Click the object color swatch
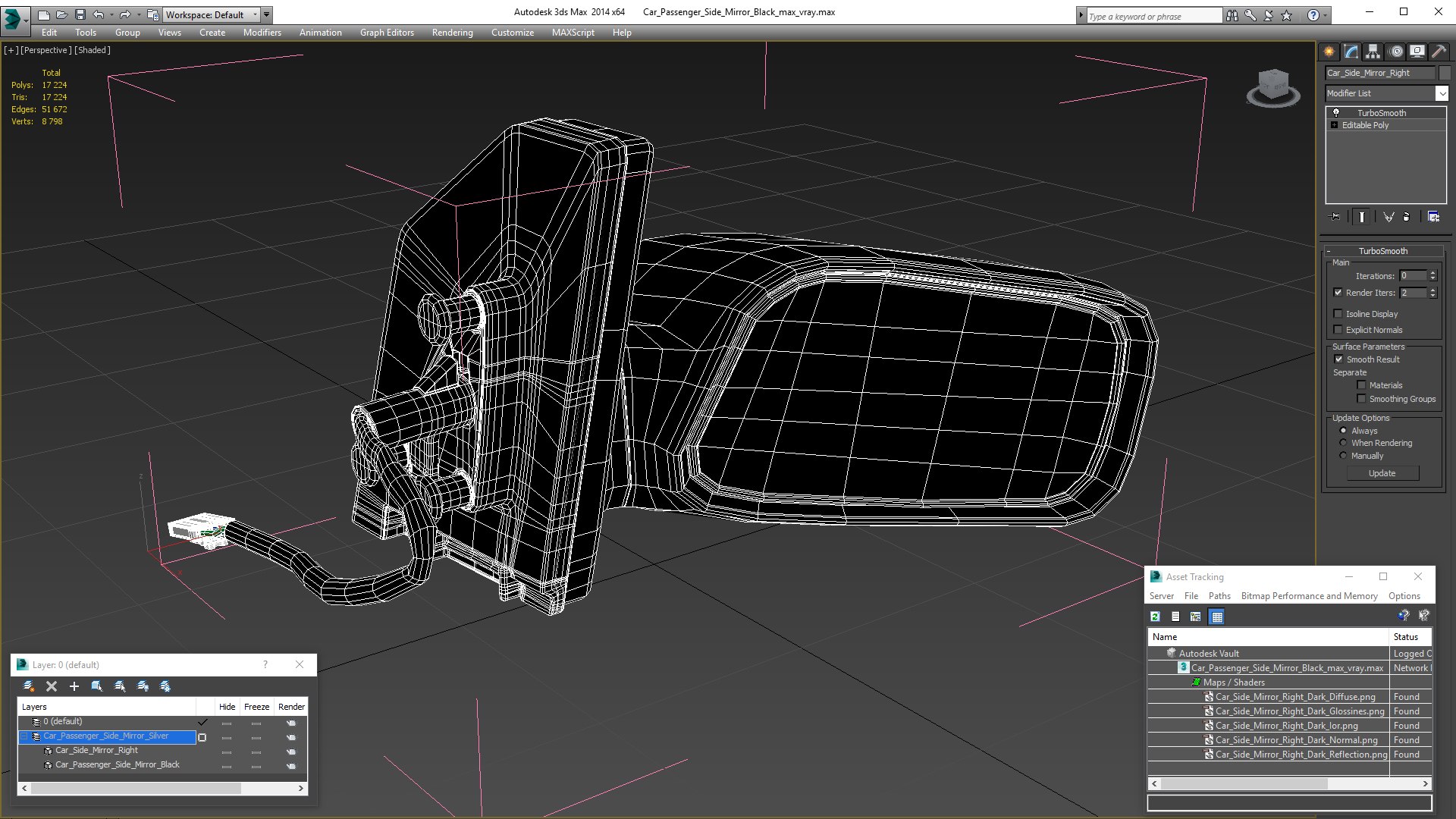 point(1445,73)
